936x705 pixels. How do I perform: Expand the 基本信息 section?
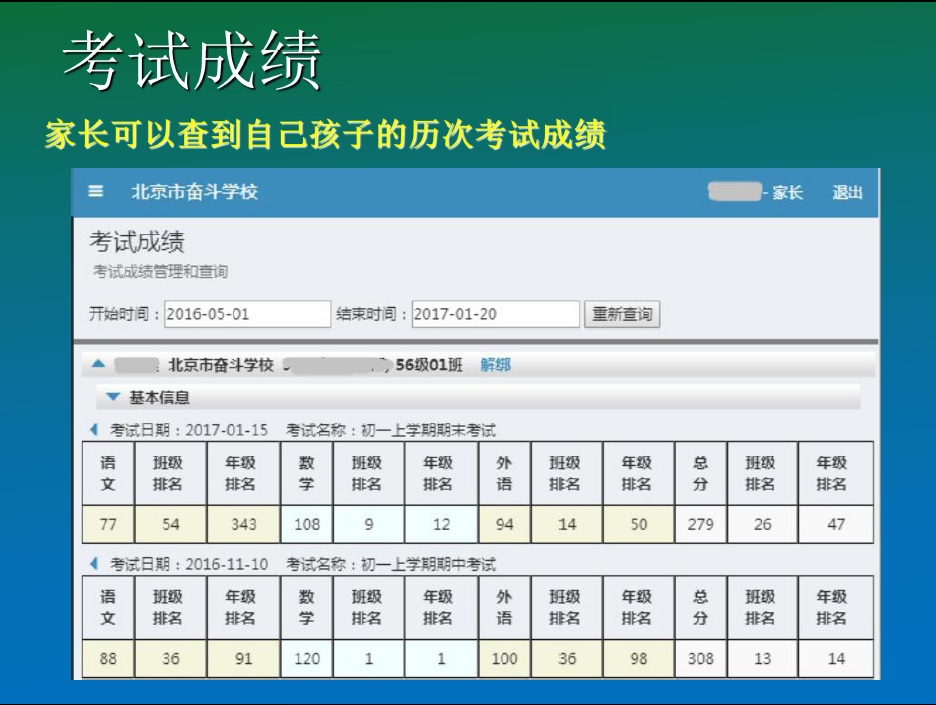click(x=114, y=398)
